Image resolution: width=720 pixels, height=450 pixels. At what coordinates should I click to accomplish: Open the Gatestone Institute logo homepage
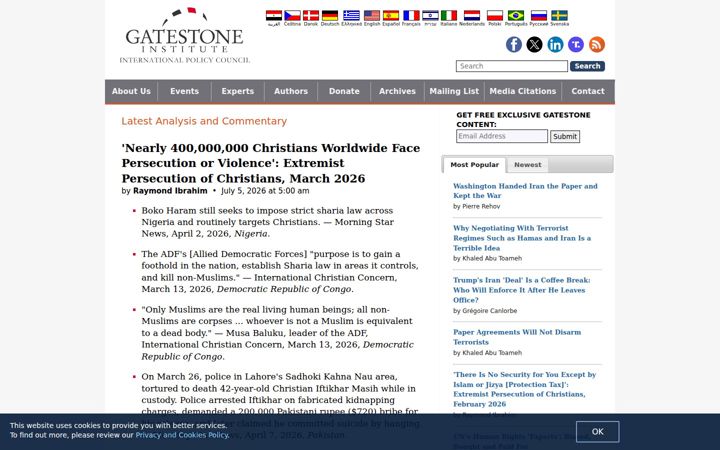click(185, 36)
